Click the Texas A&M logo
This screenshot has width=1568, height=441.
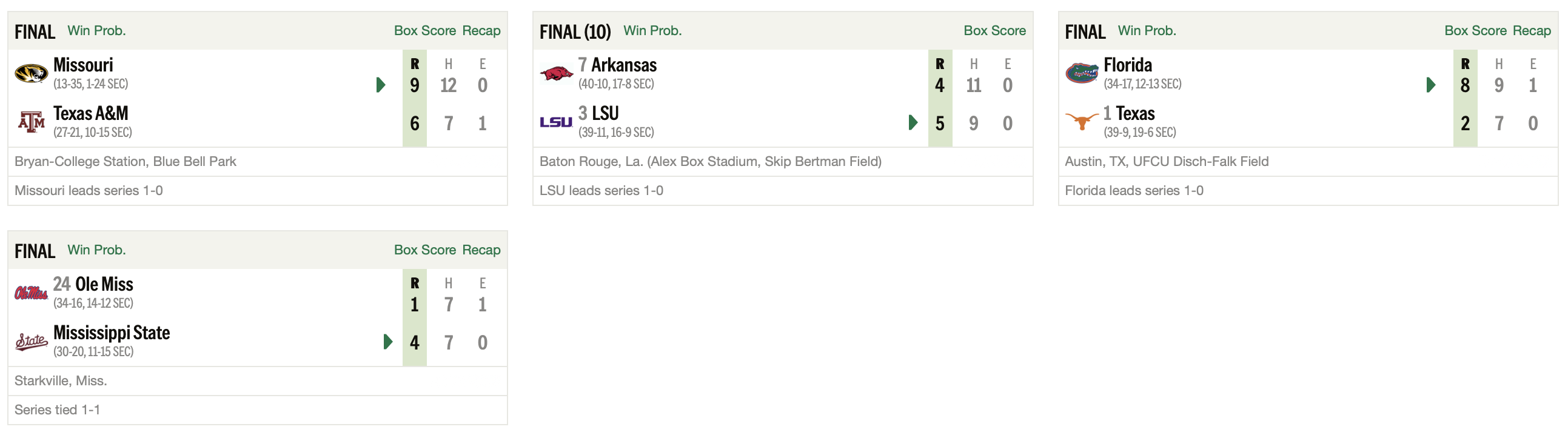tap(31, 122)
